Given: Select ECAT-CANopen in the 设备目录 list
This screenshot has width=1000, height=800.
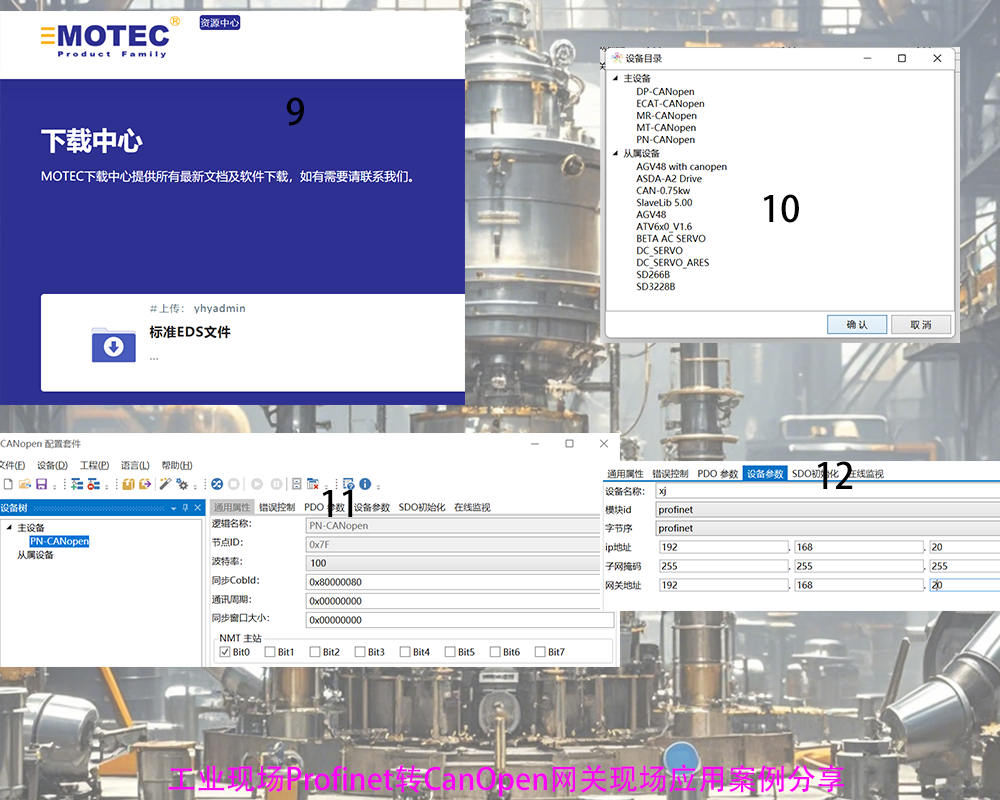Looking at the screenshot, I should point(670,103).
